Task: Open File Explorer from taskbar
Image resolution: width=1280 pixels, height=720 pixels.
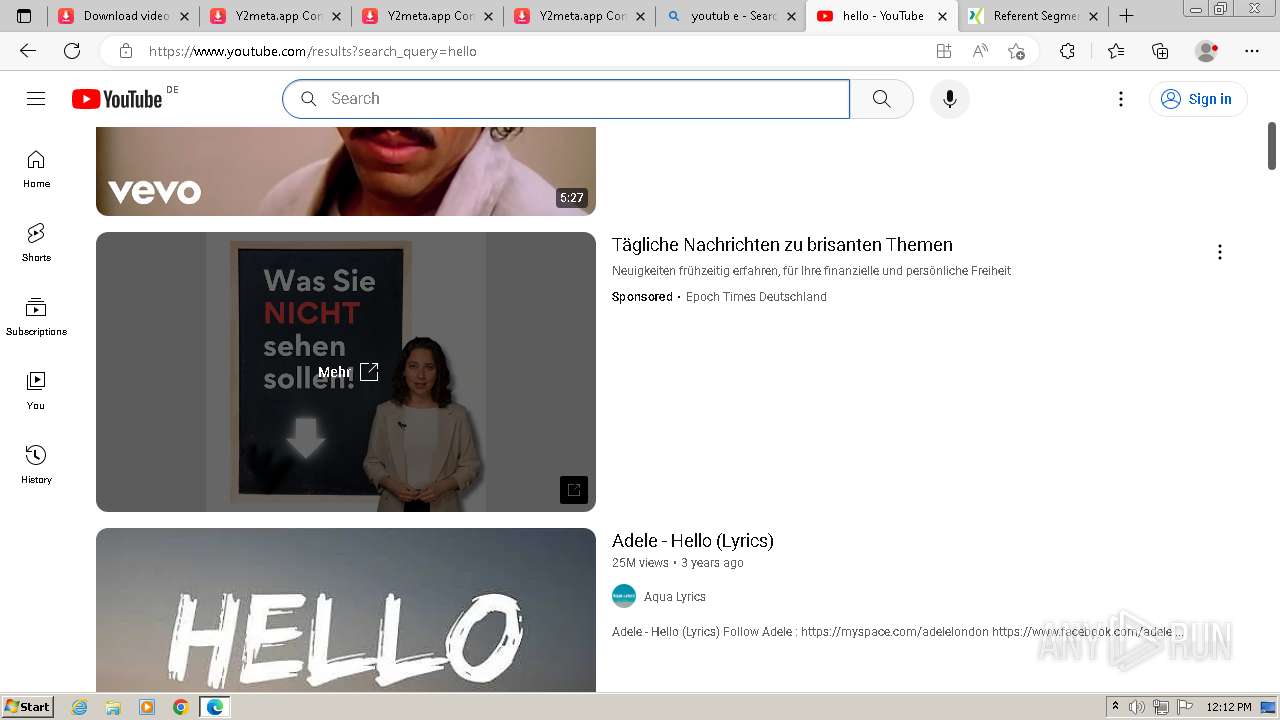Action: click(x=113, y=707)
